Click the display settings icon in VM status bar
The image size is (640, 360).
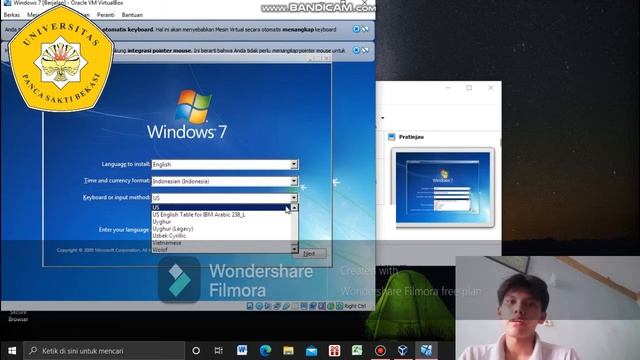point(304,306)
